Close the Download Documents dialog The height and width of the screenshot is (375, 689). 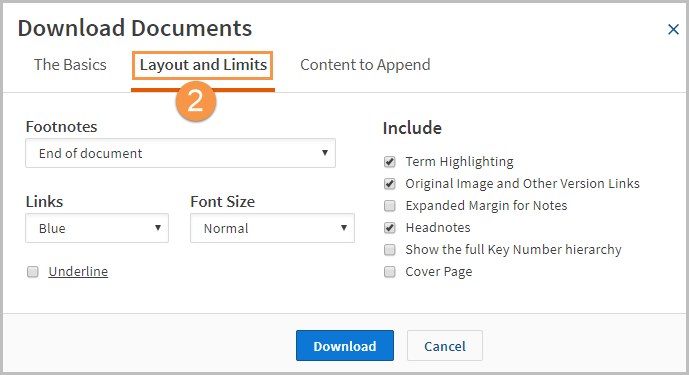(x=673, y=29)
